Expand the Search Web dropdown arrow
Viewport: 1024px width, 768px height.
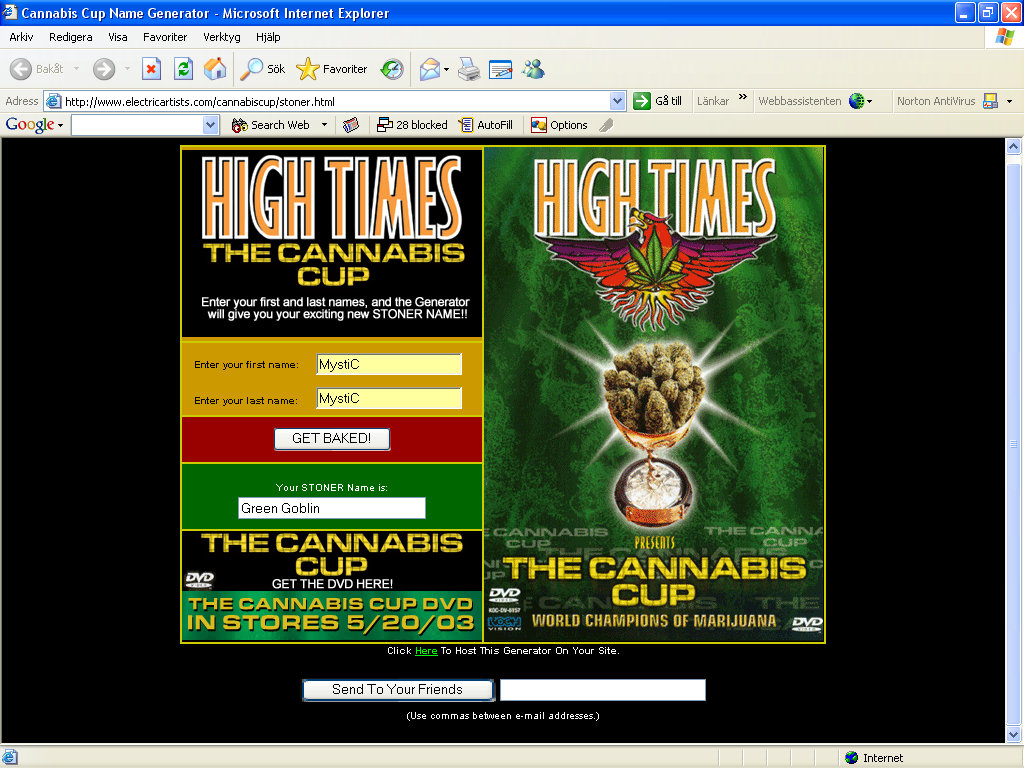click(x=324, y=125)
